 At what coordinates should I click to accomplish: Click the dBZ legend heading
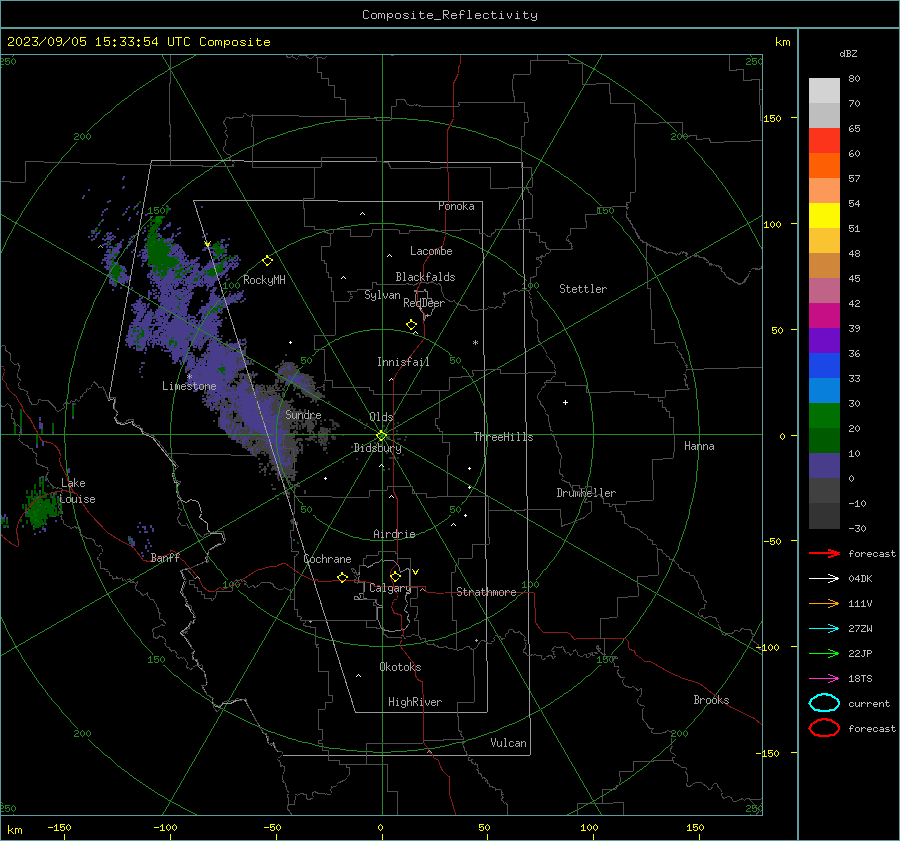tap(848, 53)
